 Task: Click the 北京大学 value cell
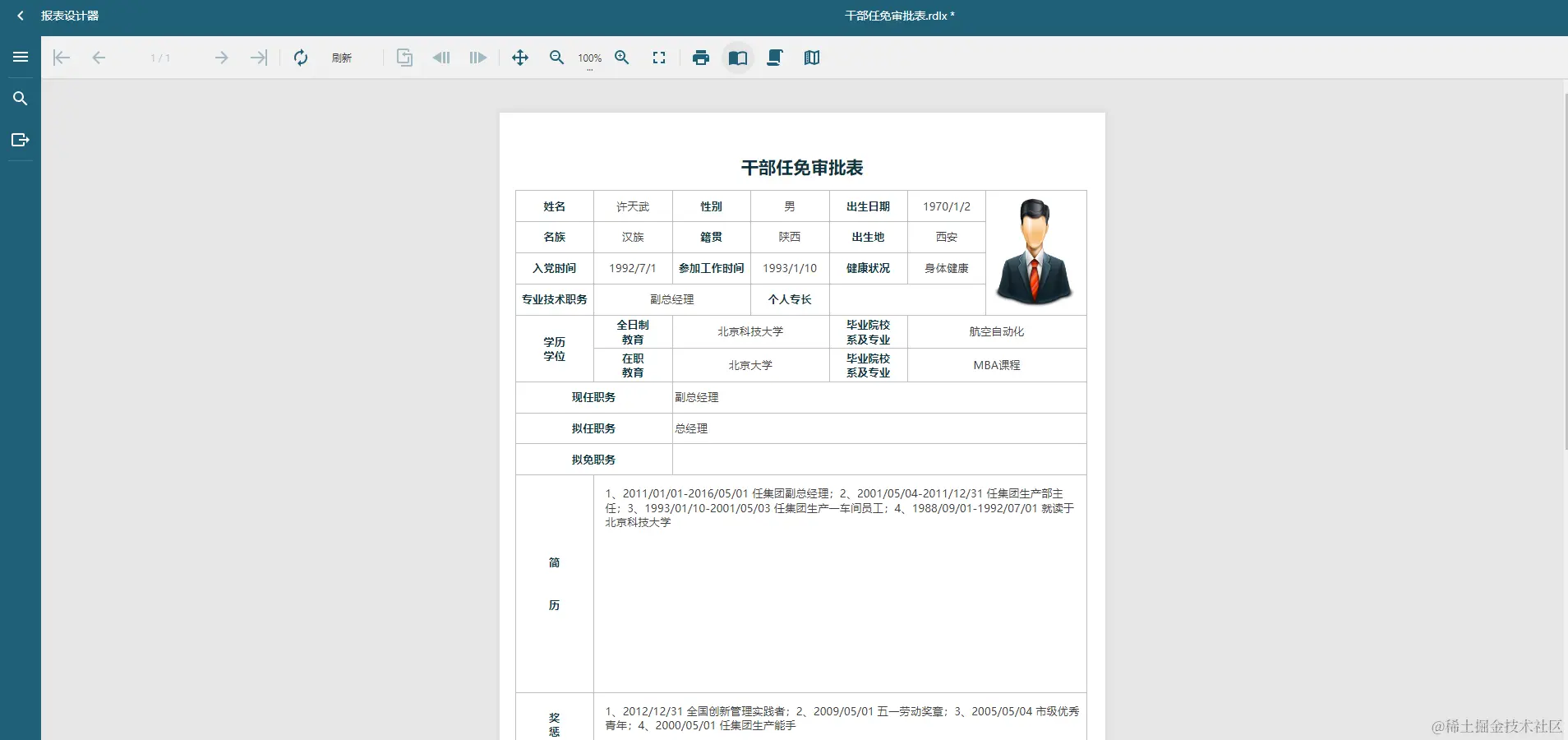751,365
